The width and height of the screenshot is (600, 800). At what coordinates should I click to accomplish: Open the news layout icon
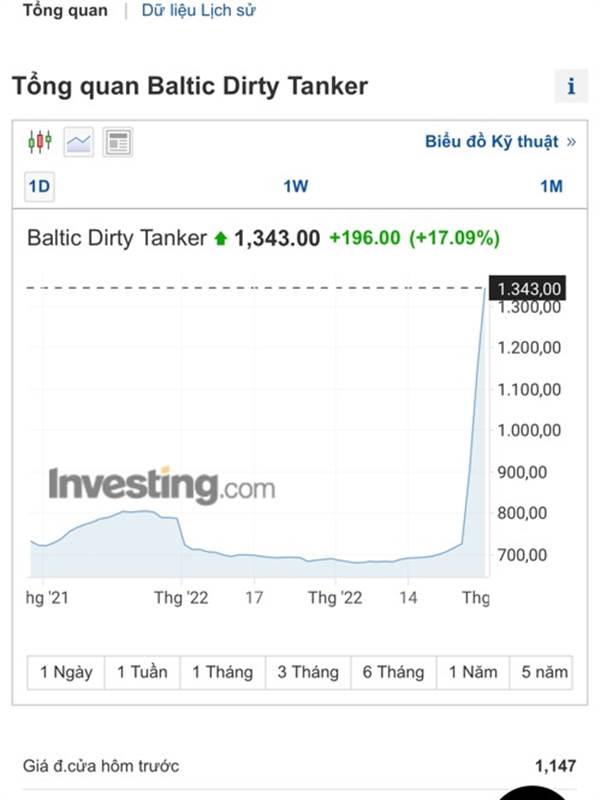tap(118, 142)
